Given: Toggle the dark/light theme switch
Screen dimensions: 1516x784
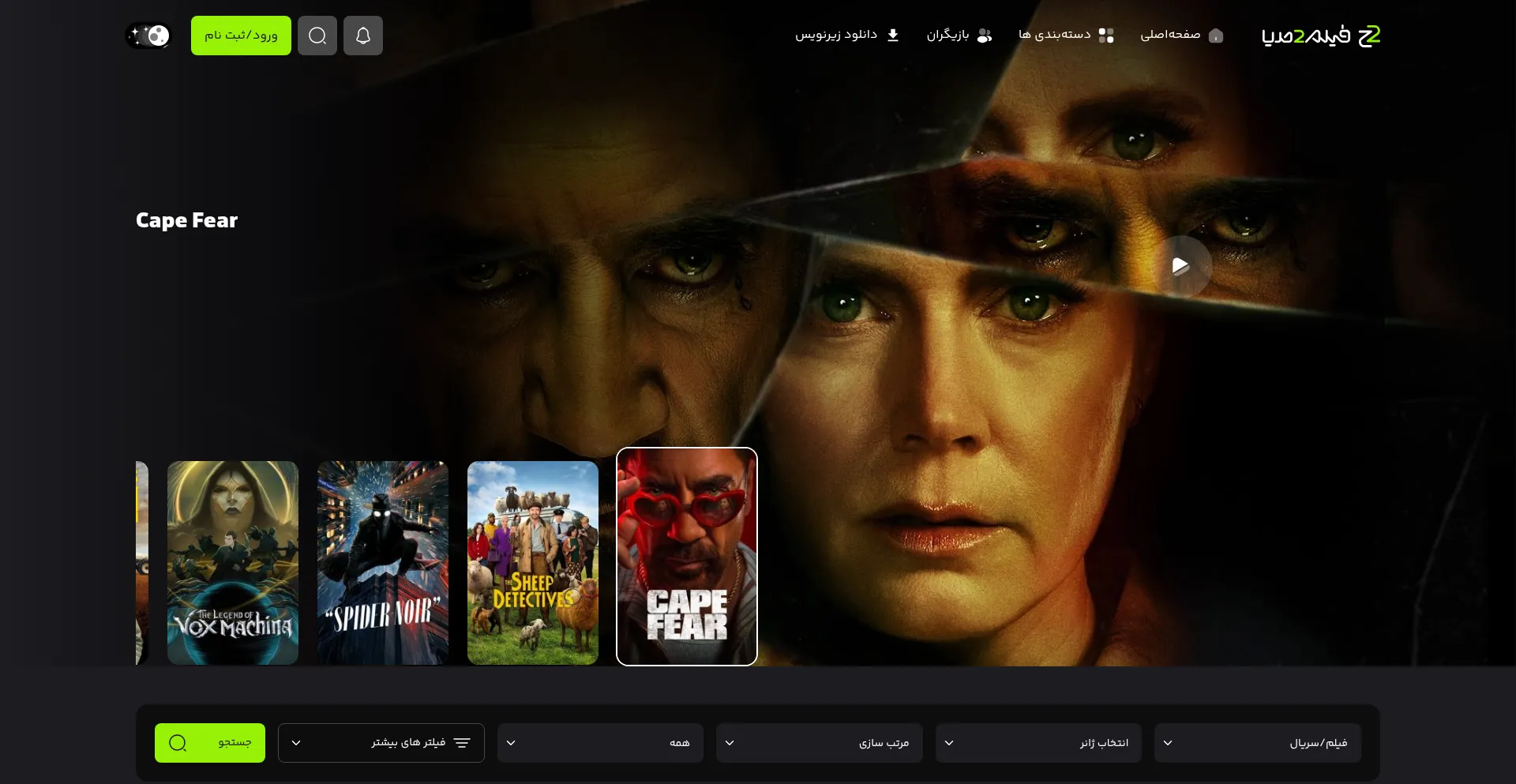Looking at the screenshot, I should [x=148, y=36].
